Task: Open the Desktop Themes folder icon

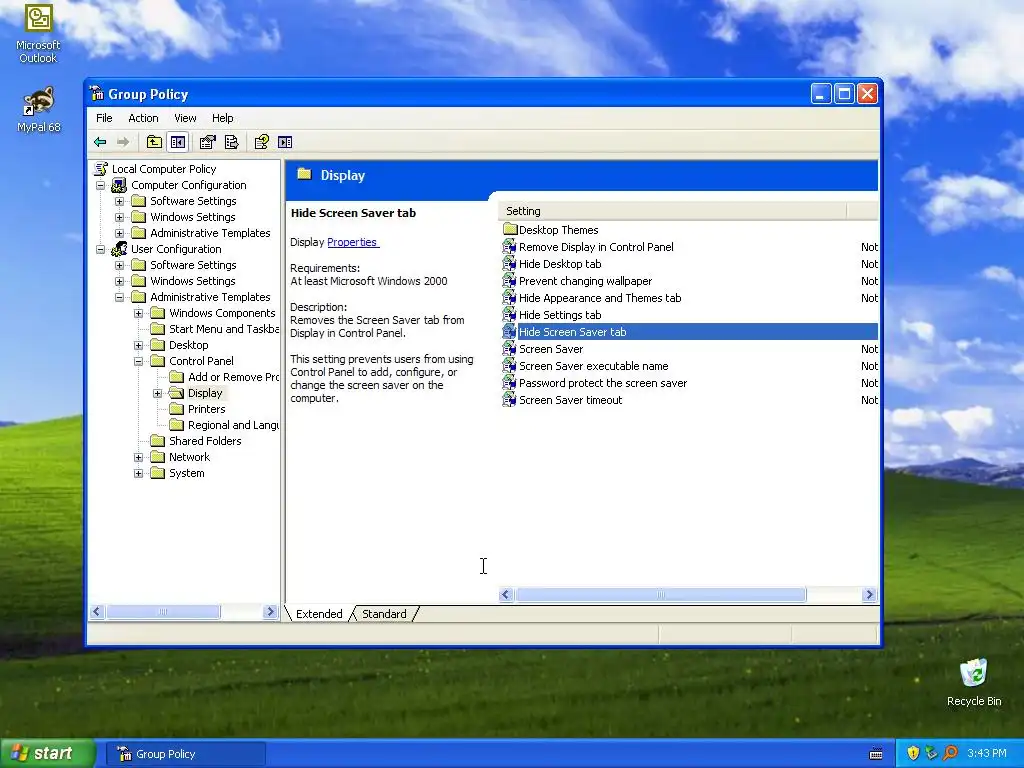Action: [x=510, y=230]
